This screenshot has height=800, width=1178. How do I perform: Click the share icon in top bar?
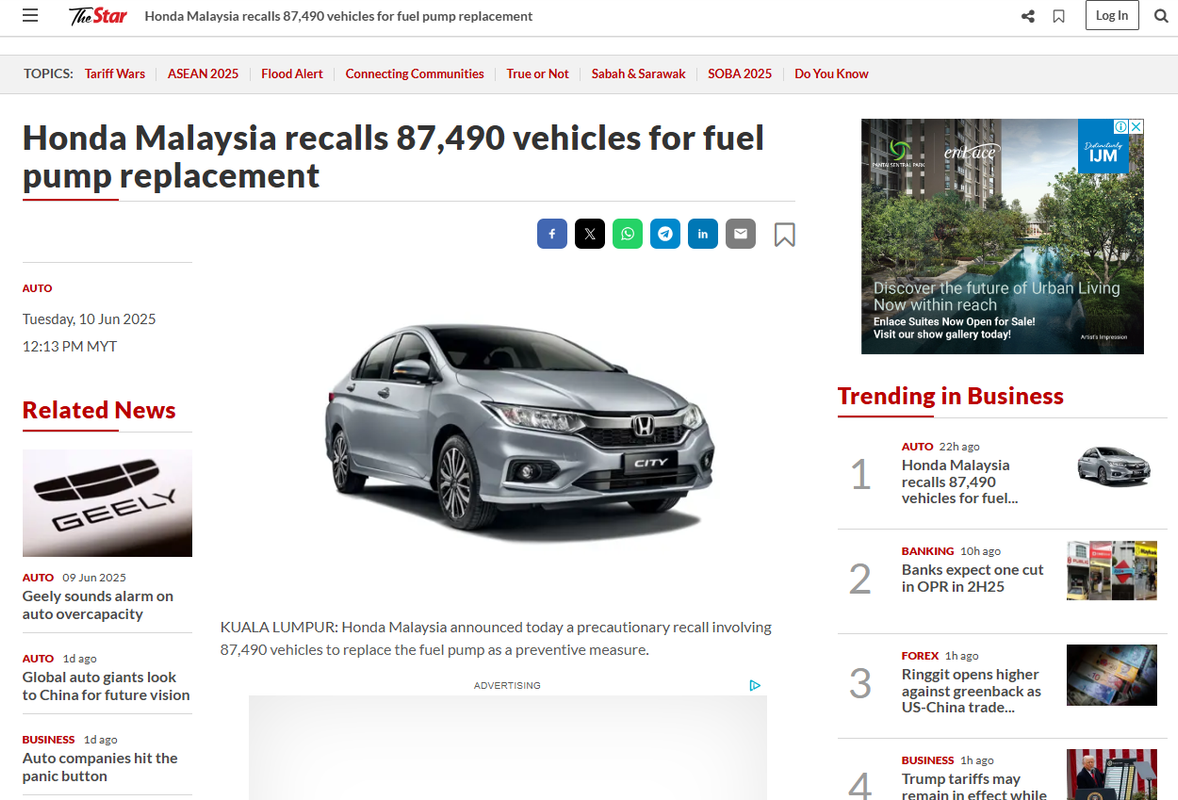pos(1028,16)
